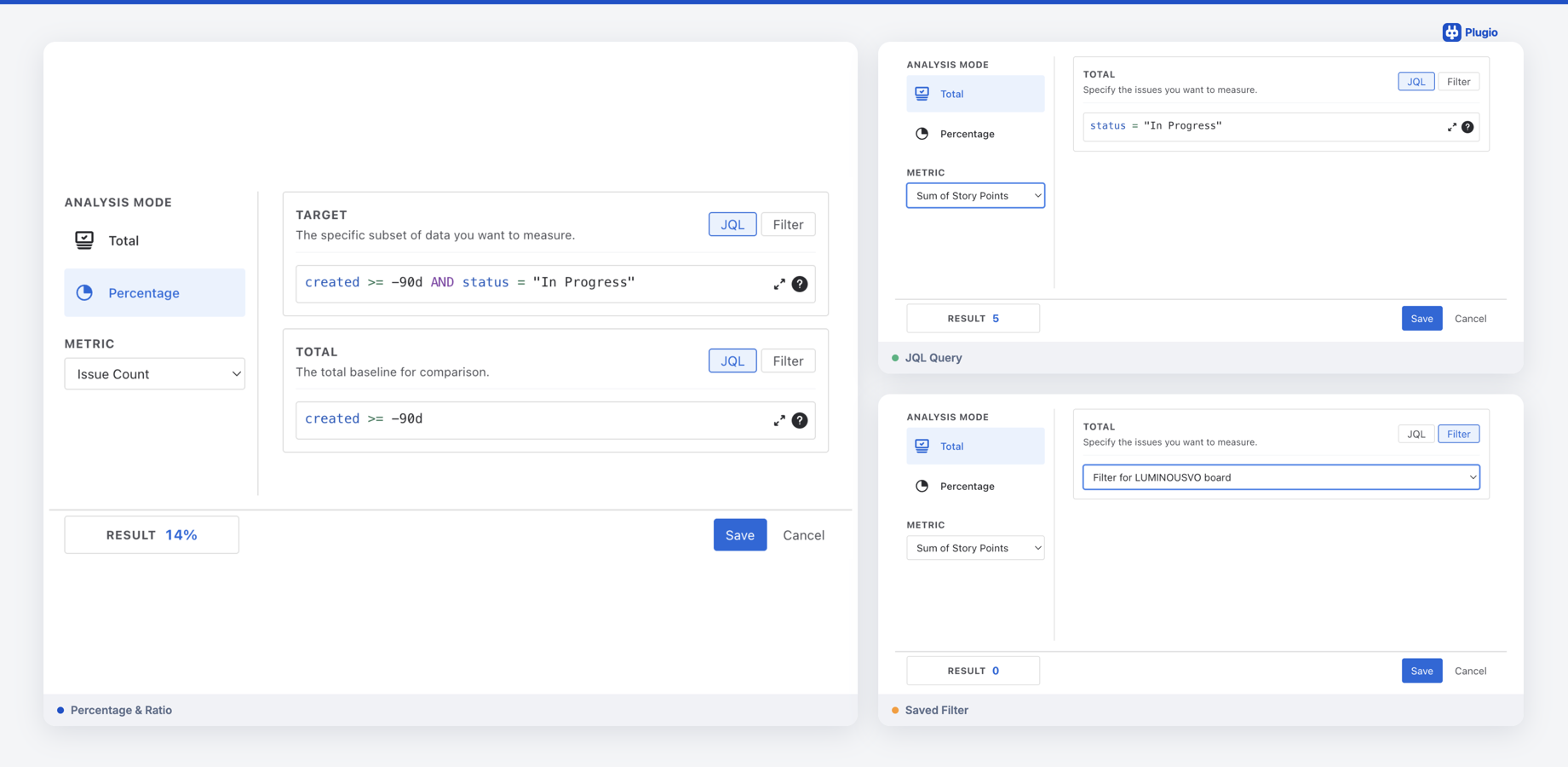The height and width of the screenshot is (767, 1568).
Task: Switch Total section with created >= -90d to Filter
Action: coord(788,361)
